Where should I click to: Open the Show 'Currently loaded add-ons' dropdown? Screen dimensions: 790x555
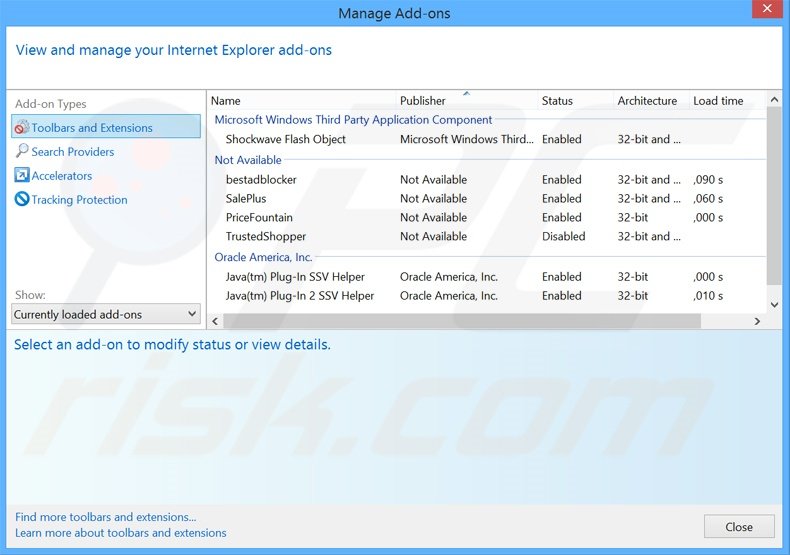tap(106, 314)
